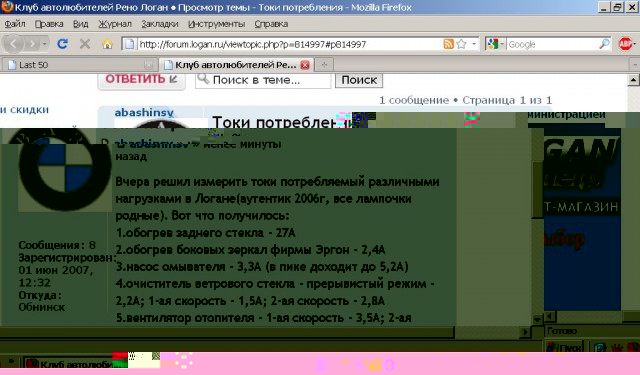Click the Firefox icon in title bar

7,7
